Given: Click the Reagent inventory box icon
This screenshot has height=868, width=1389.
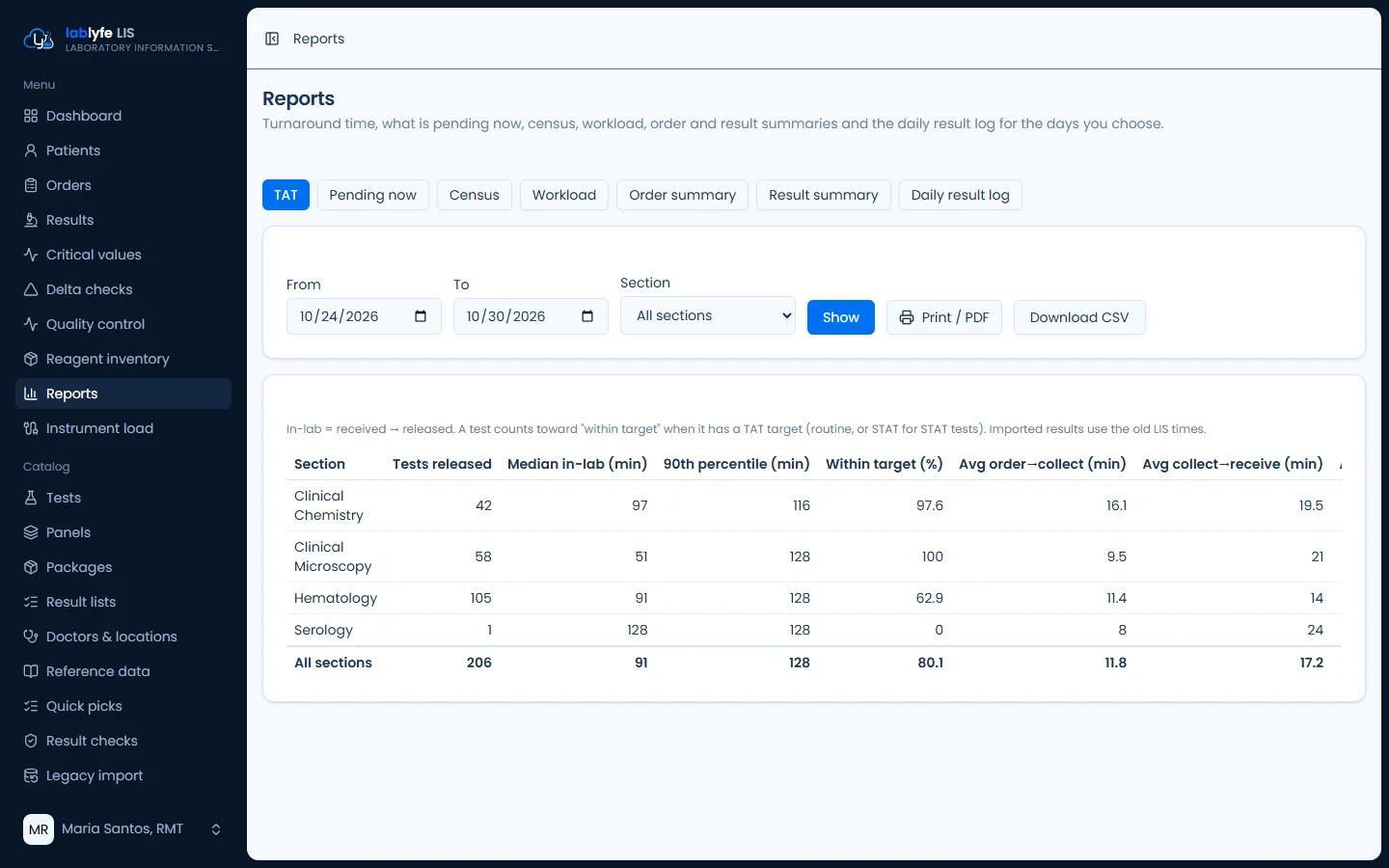Looking at the screenshot, I should (x=31, y=359).
